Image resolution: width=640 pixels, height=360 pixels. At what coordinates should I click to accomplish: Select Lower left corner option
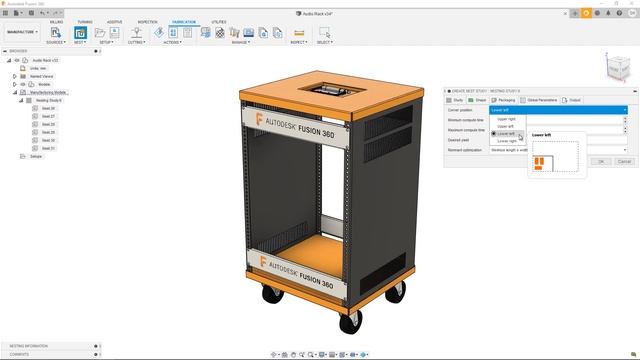(x=506, y=134)
